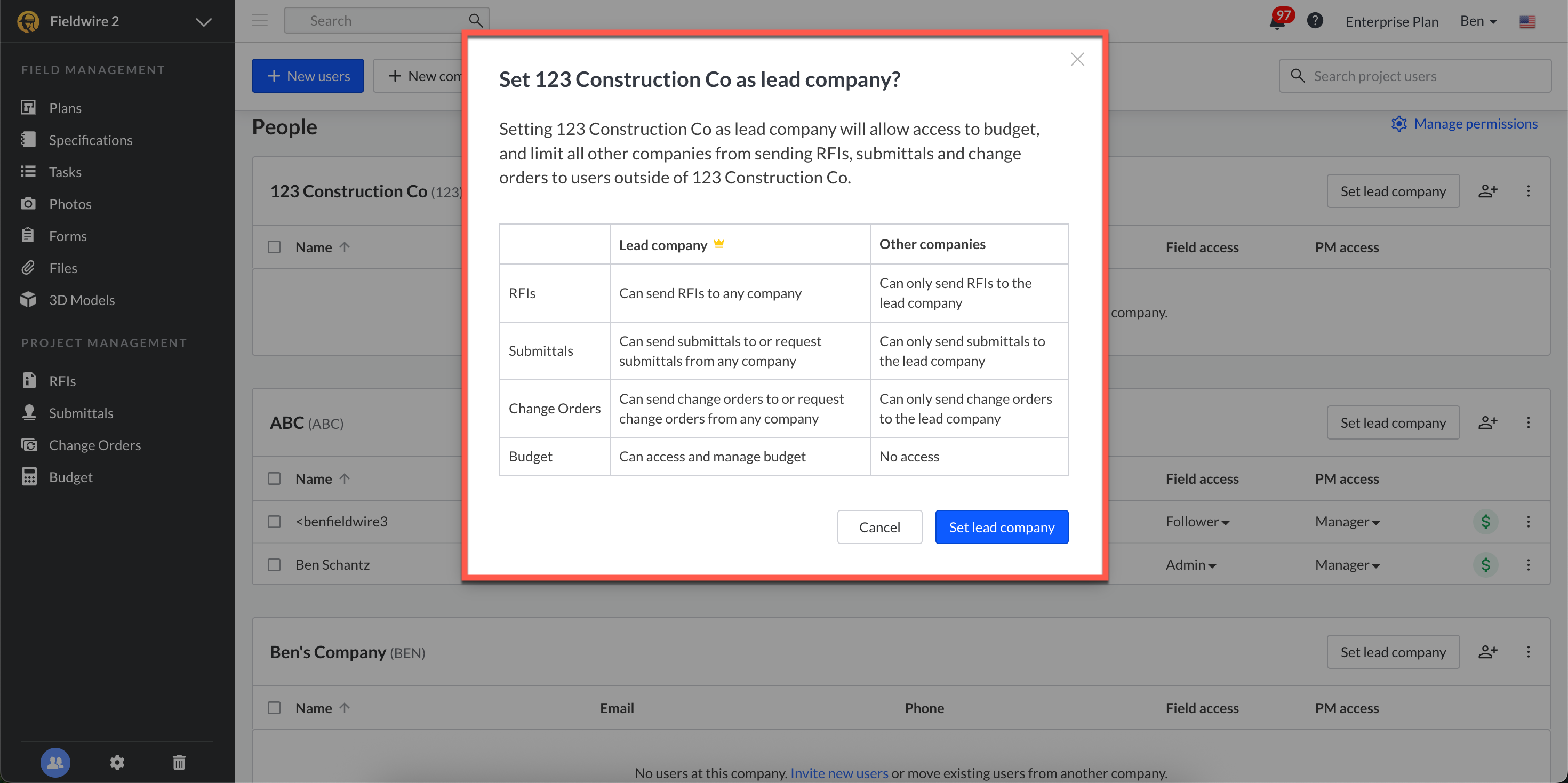
Task: Open the help question mark icon
Action: (1314, 21)
